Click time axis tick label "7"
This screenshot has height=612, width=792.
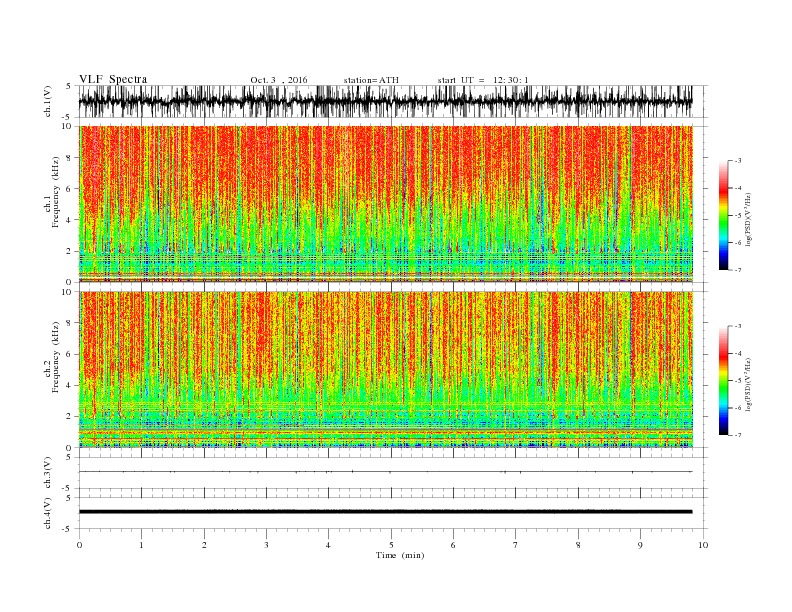516,545
